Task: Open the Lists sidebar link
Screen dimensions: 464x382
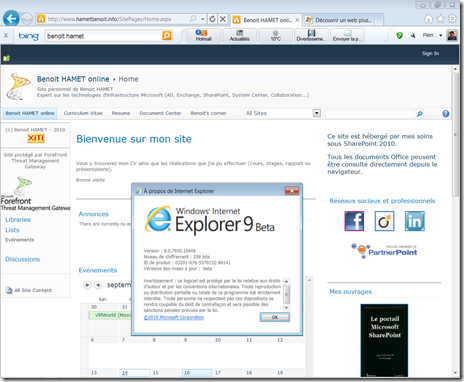Action: 12,230
